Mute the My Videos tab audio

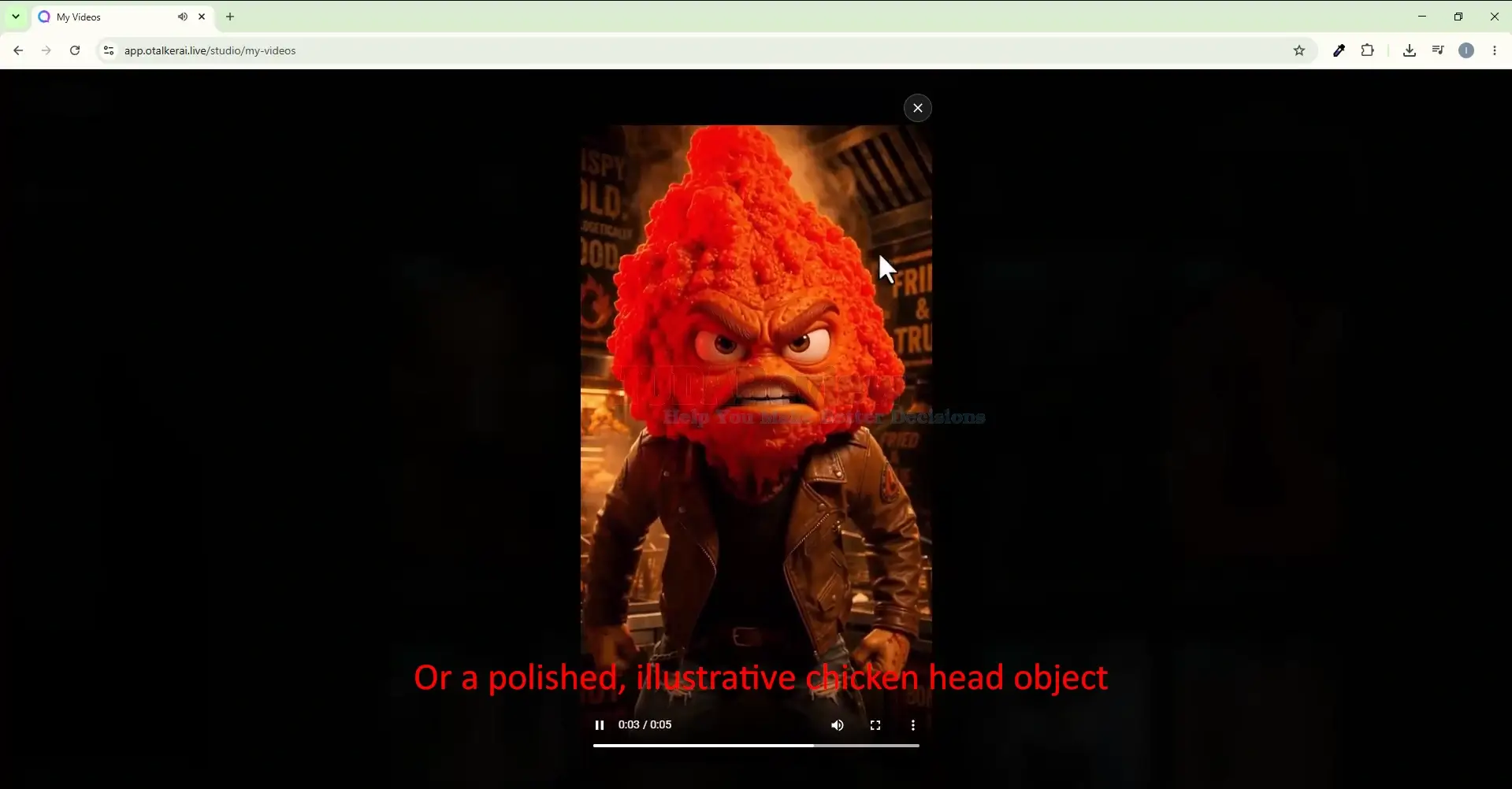183,17
